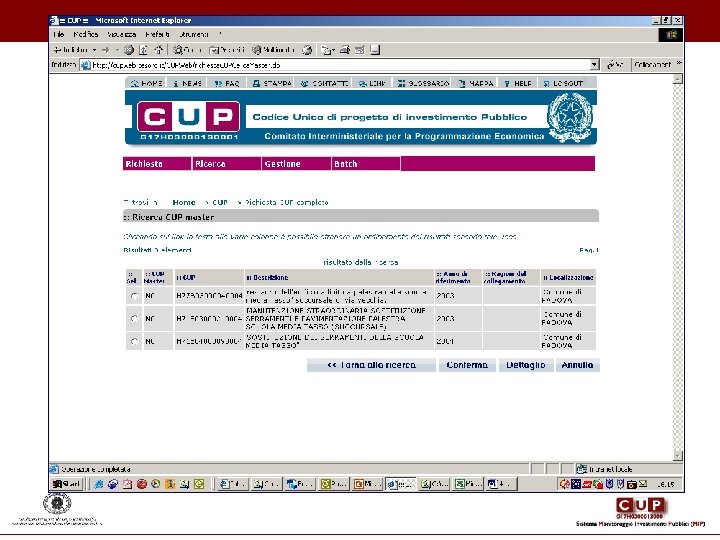Click the Collegamenti links bar
This screenshot has height=540, width=720.
point(652,65)
